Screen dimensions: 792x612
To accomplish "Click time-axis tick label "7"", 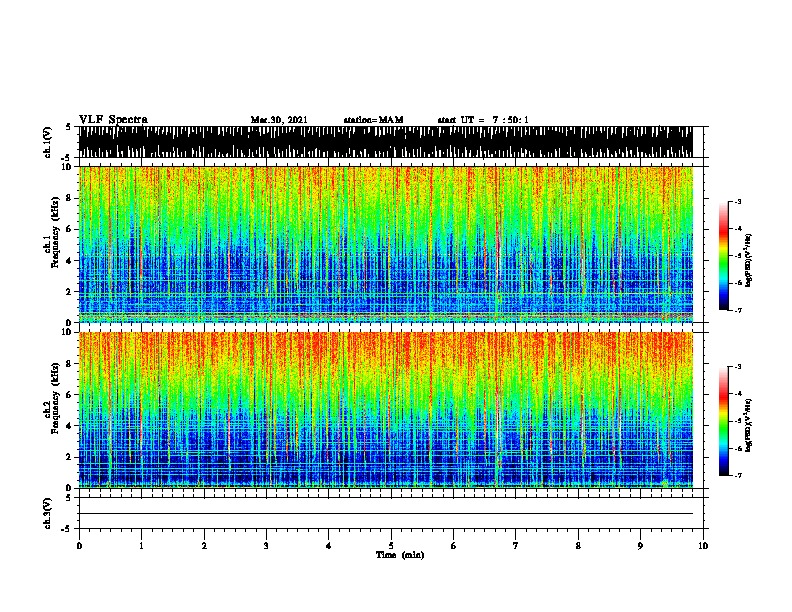I will coord(515,546).
